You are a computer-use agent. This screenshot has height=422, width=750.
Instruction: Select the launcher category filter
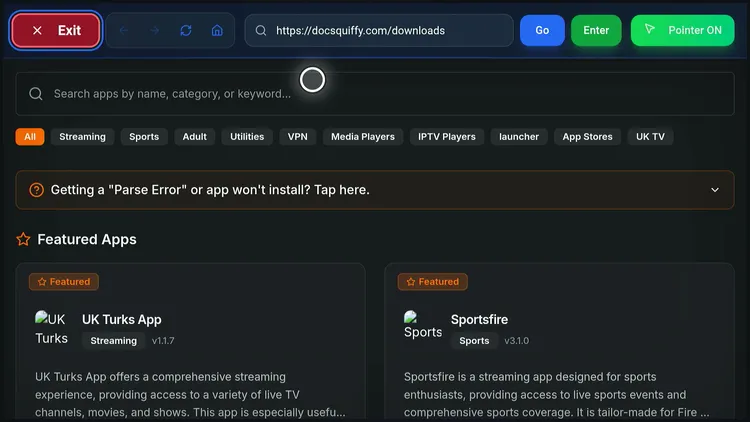click(519, 137)
